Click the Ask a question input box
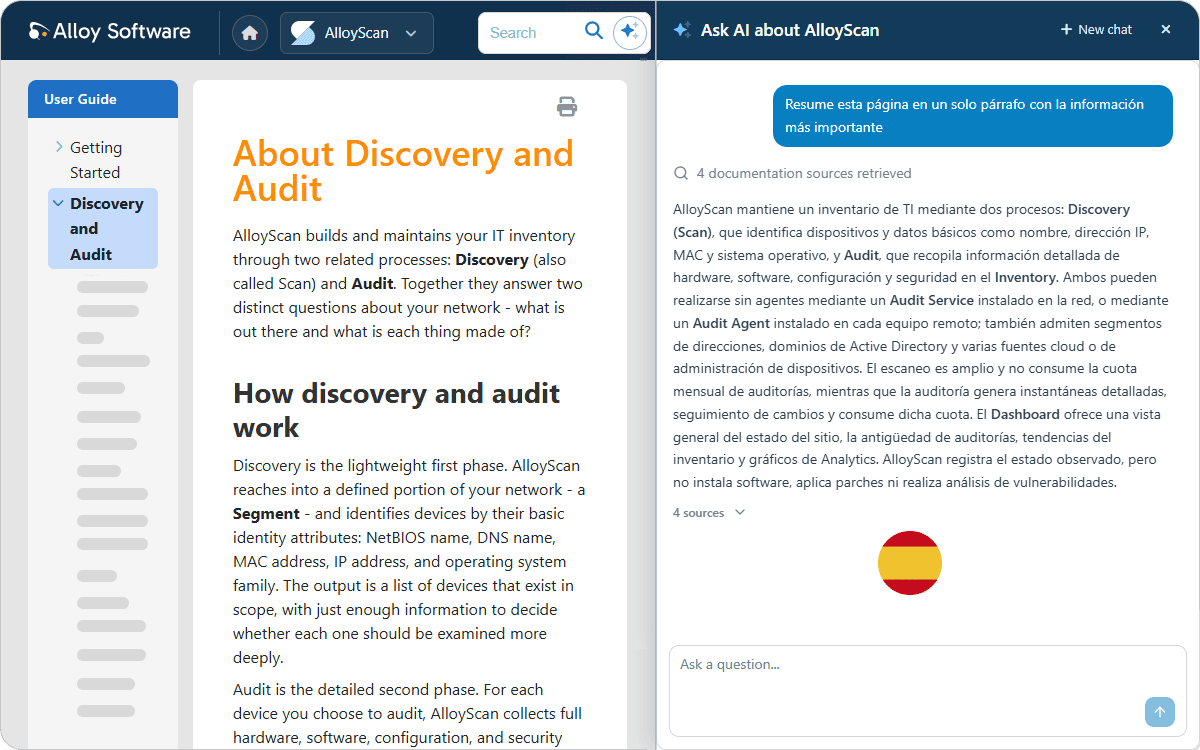 (x=927, y=690)
